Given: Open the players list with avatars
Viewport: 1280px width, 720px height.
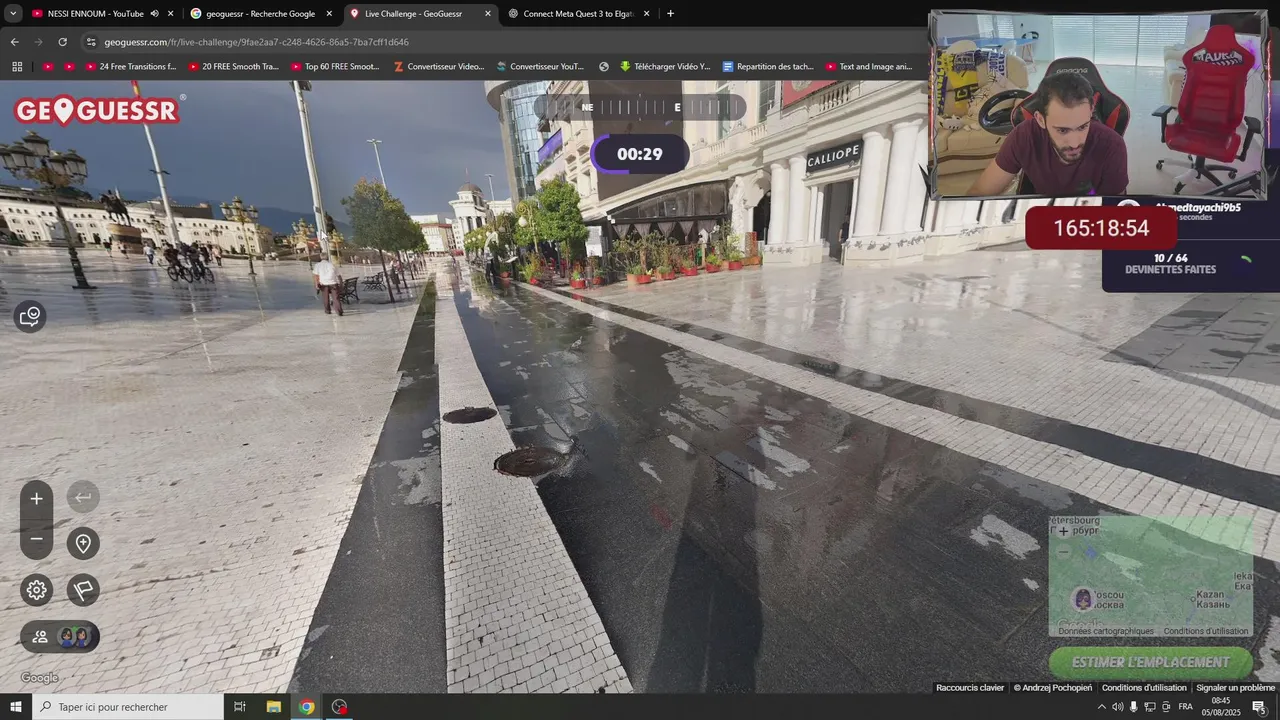Looking at the screenshot, I should (x=60, y=636).
